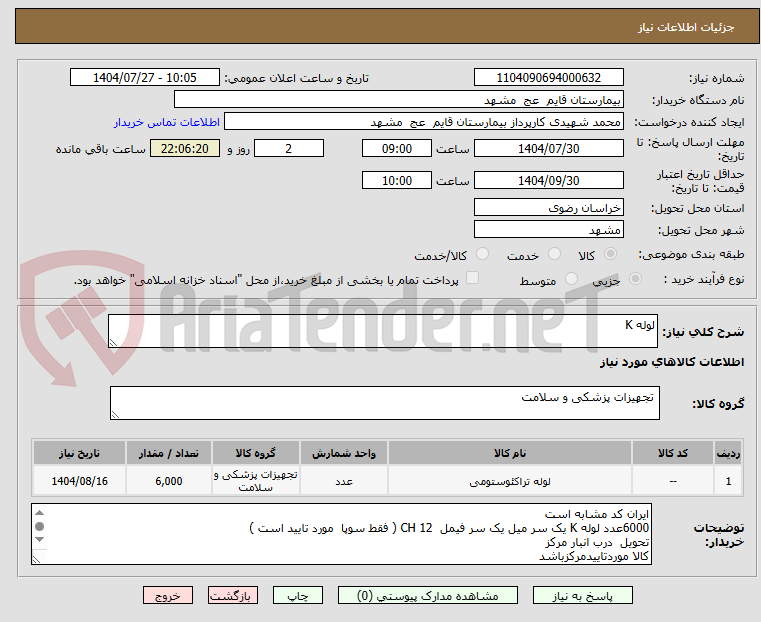The height and width of the screenshot is (622, 761).
Task: Click the need date cell 1404/08/16
Action: click(x=80, y=481)
